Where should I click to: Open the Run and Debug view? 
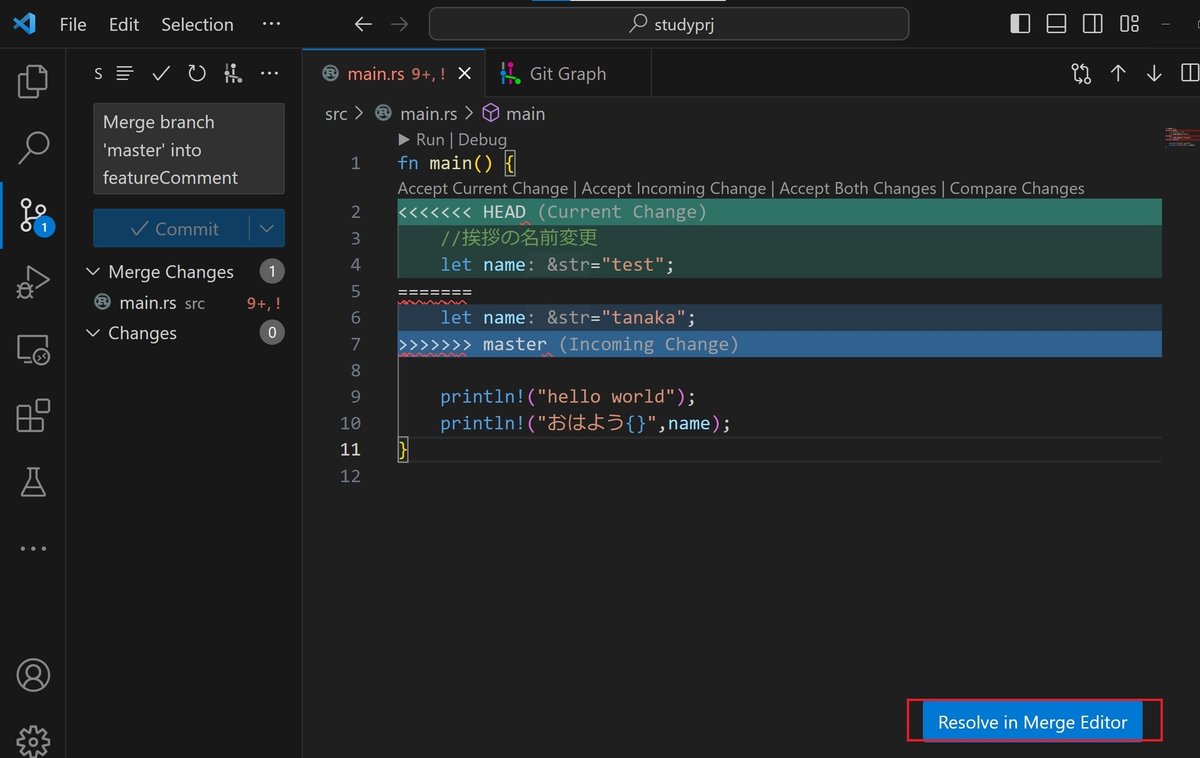[32, 281]
